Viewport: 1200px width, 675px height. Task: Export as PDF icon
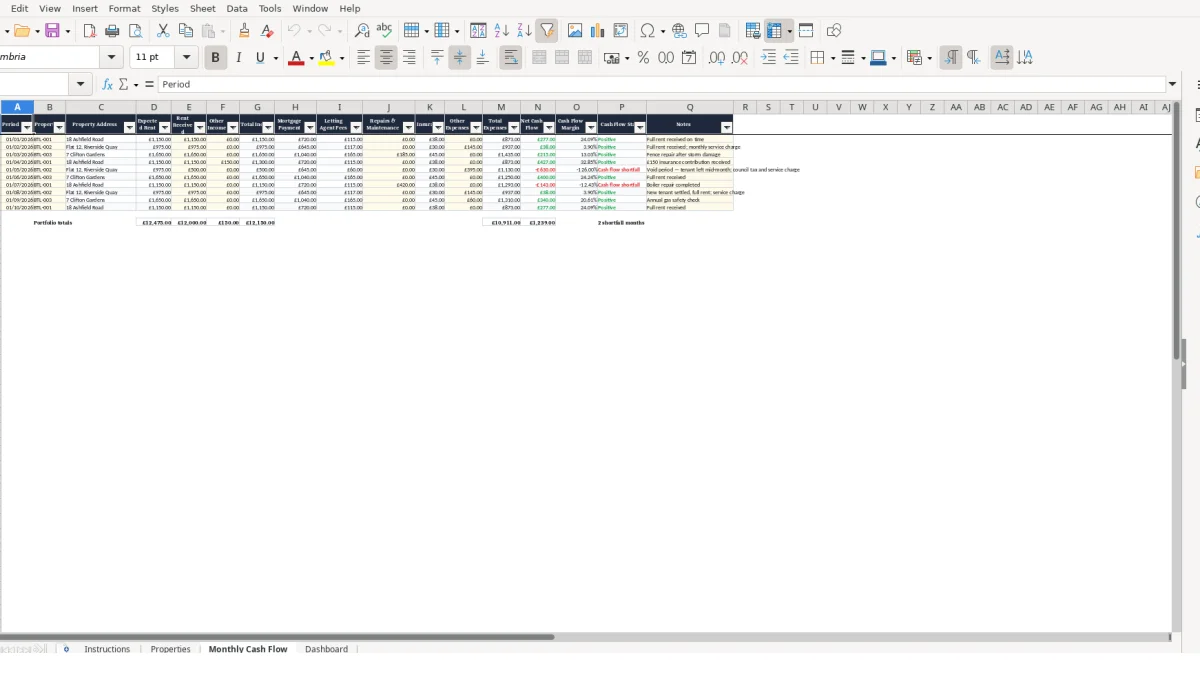[89, 31]
